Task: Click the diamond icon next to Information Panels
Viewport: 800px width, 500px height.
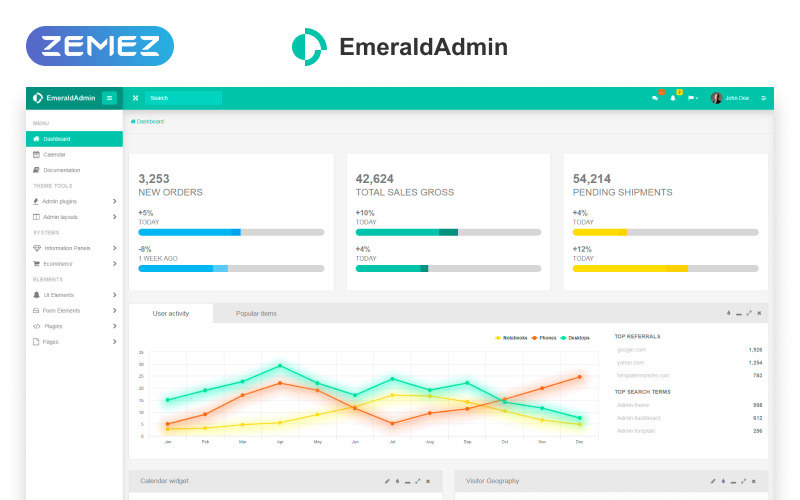Action: tap(37, 248)
